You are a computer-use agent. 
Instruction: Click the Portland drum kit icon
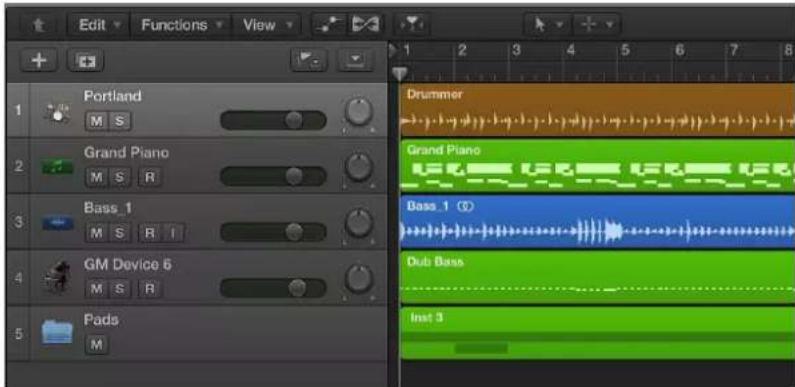click(58, 112)
